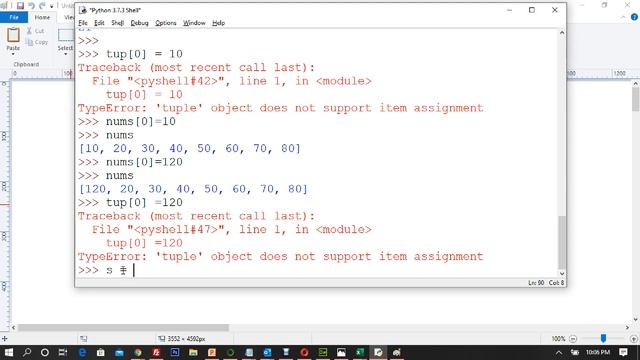Click the 100% zoom level text
Screen dimensions: 640x360
coord(558,339)
